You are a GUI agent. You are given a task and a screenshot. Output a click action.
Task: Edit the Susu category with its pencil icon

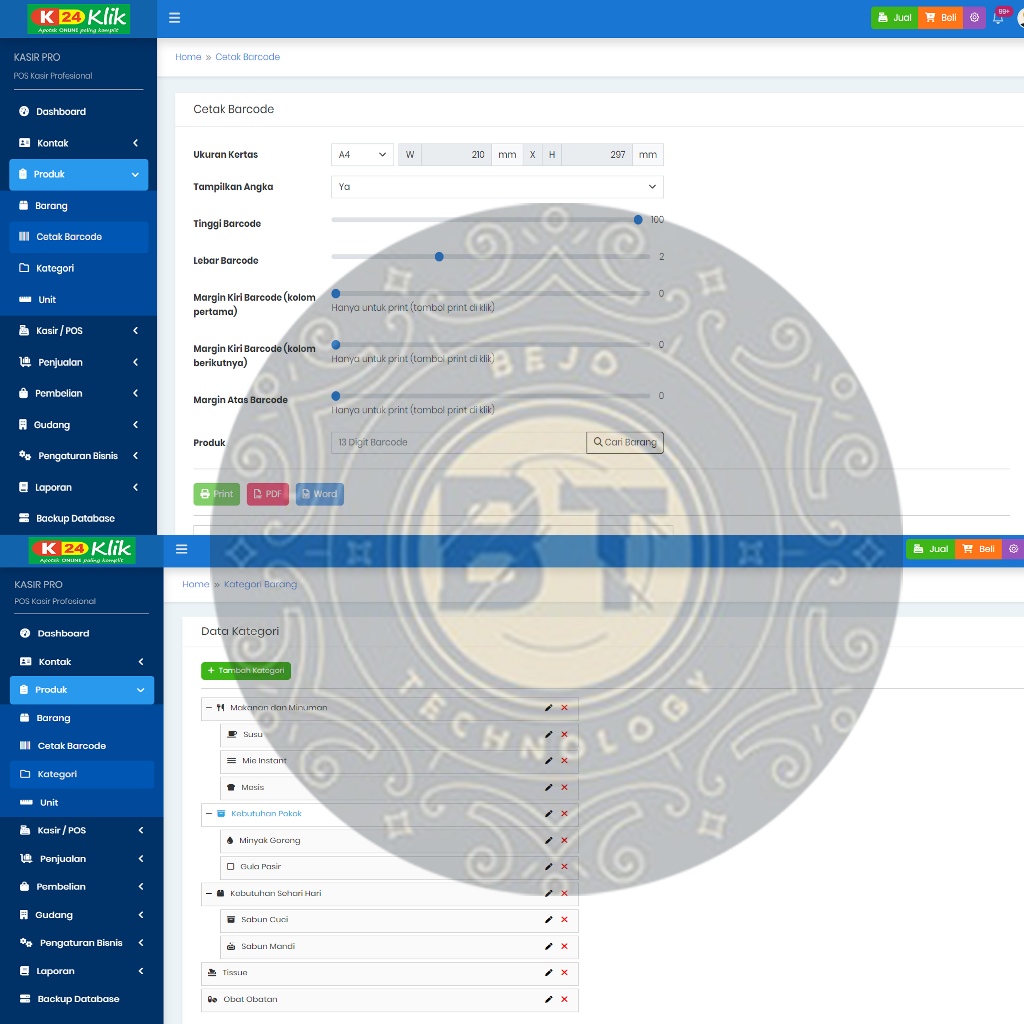(x=549, y=735)
